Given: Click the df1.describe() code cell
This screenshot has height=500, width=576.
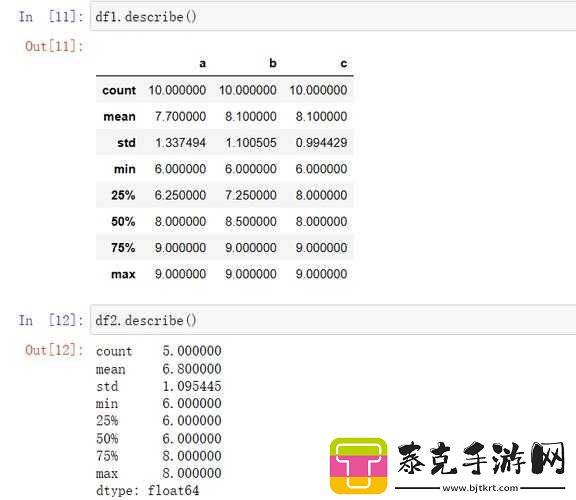Looking at the screenshot, I should click(x=333, y=17).
